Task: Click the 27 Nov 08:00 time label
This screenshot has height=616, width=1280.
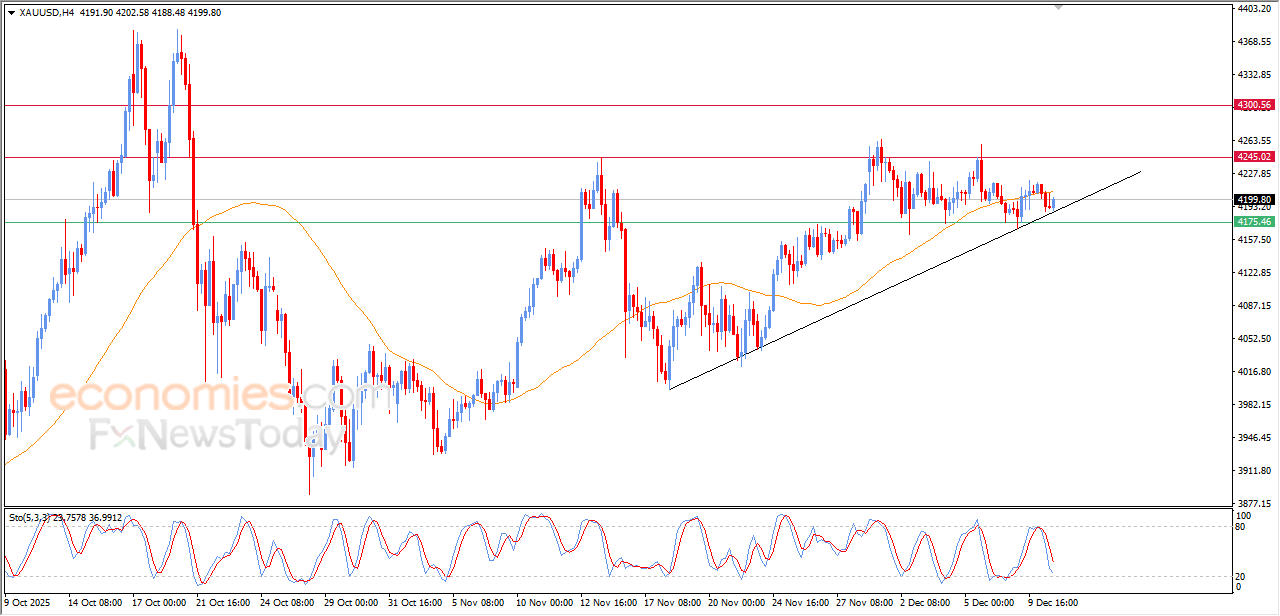Action: (863, 603)
